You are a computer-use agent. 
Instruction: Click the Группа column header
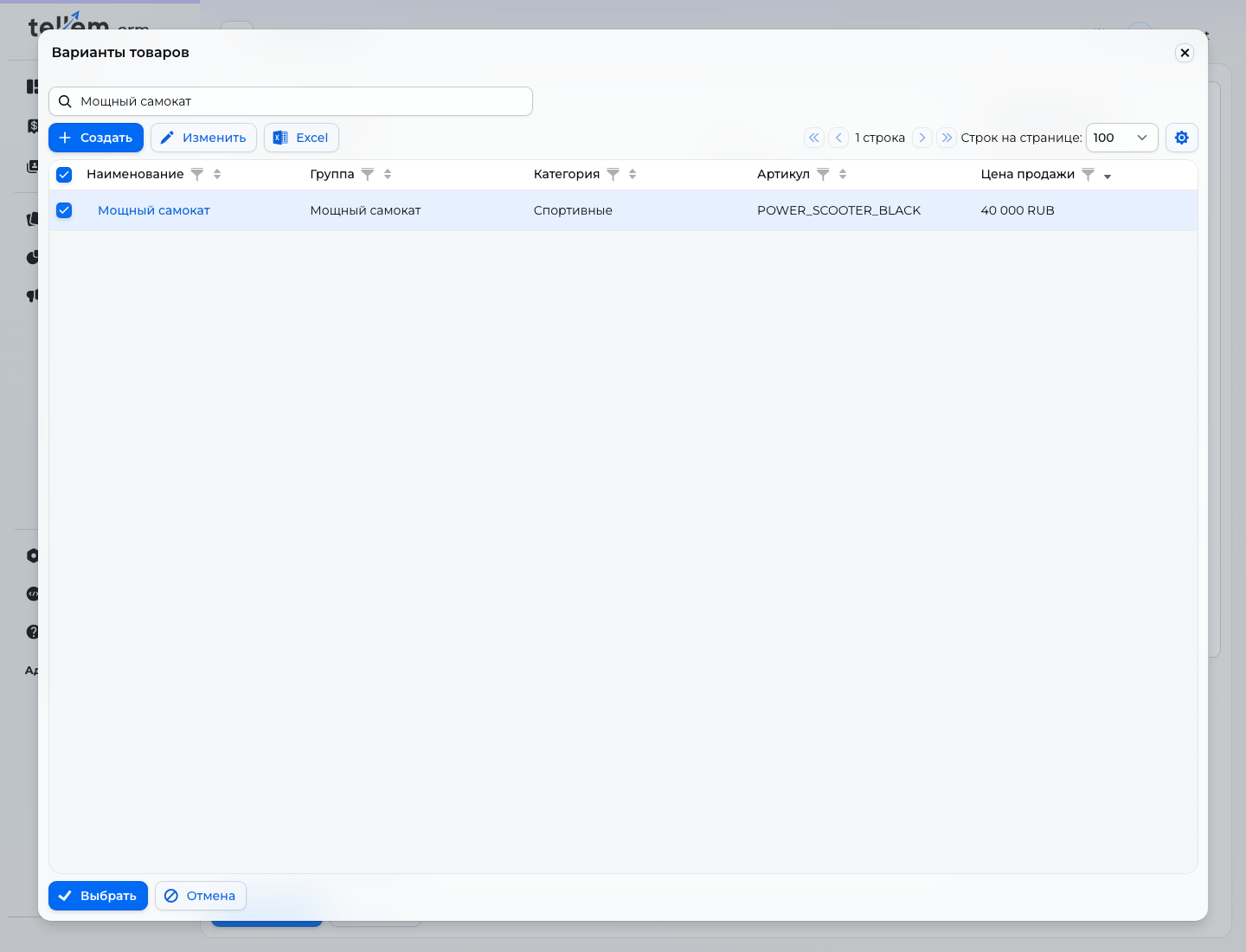pos(332,175)
